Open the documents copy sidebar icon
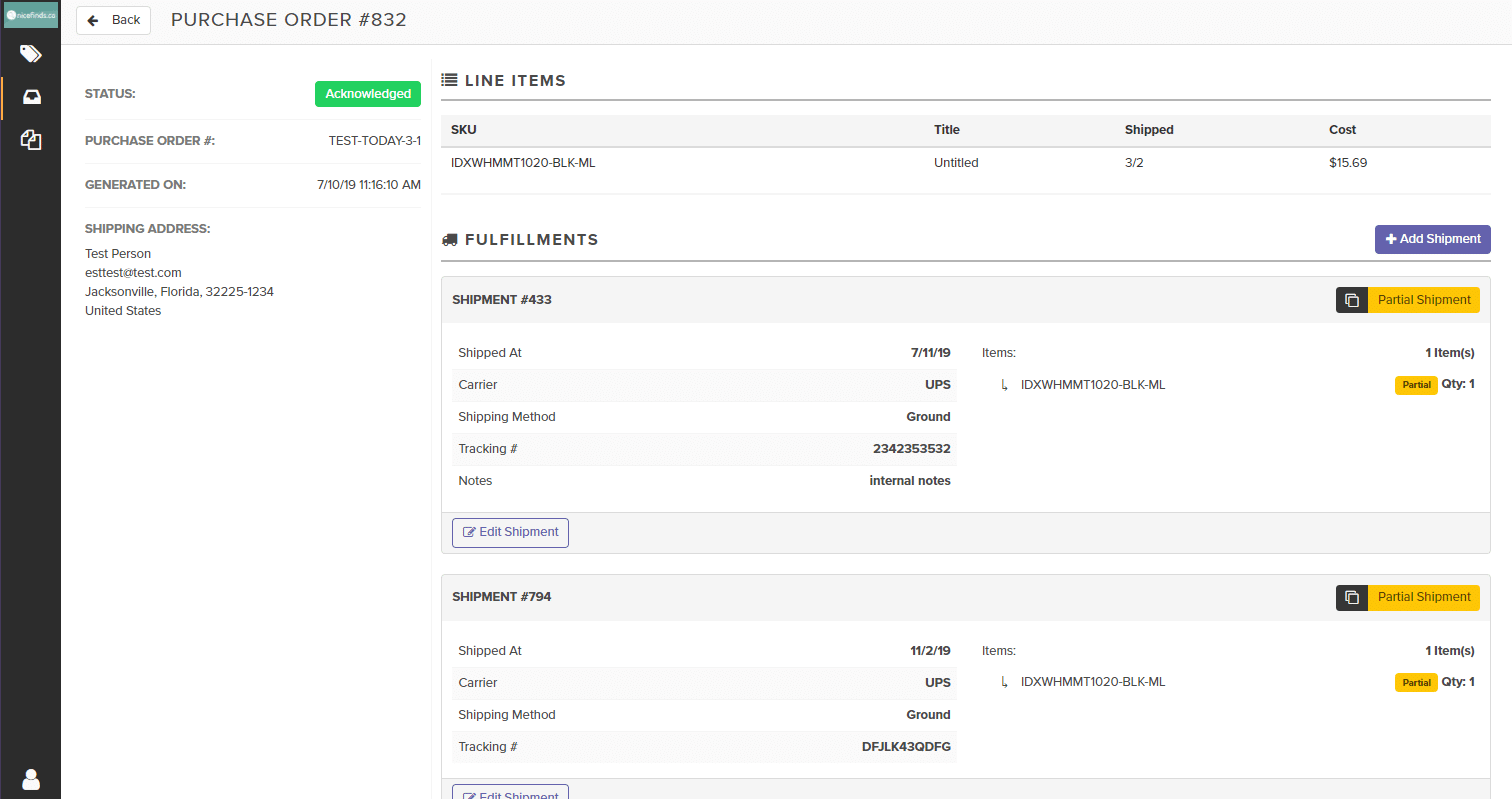This screenshot has width=1512, height=799. point(31,140)
